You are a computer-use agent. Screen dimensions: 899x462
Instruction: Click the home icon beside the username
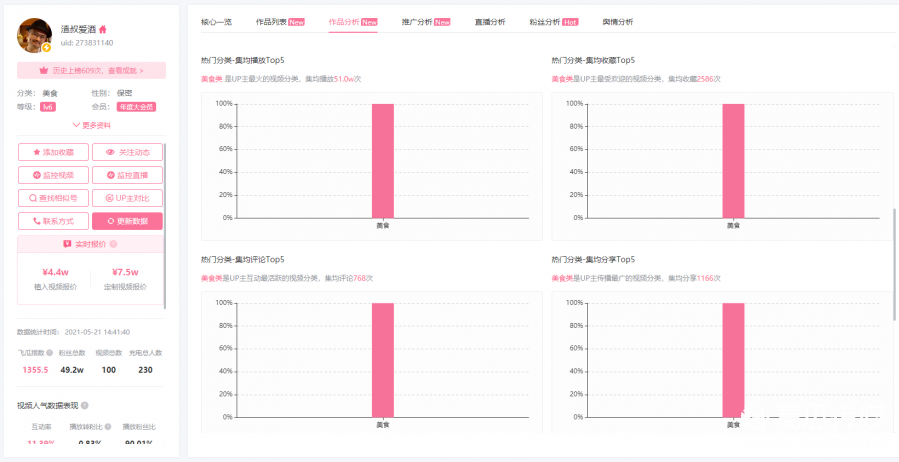[102, 29]
